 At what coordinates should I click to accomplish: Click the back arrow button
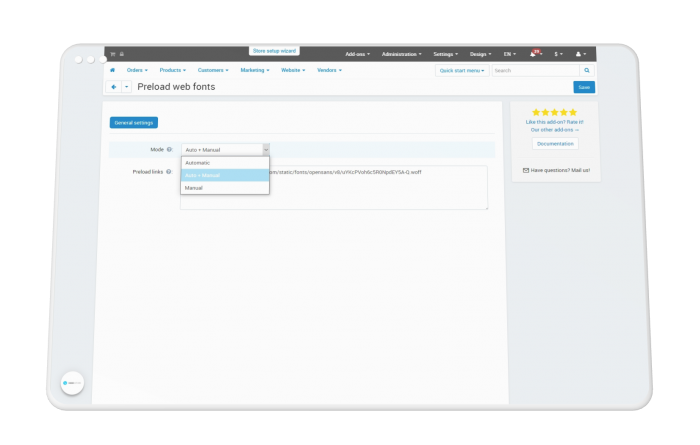pyautogui.click(x=114, y=87)
